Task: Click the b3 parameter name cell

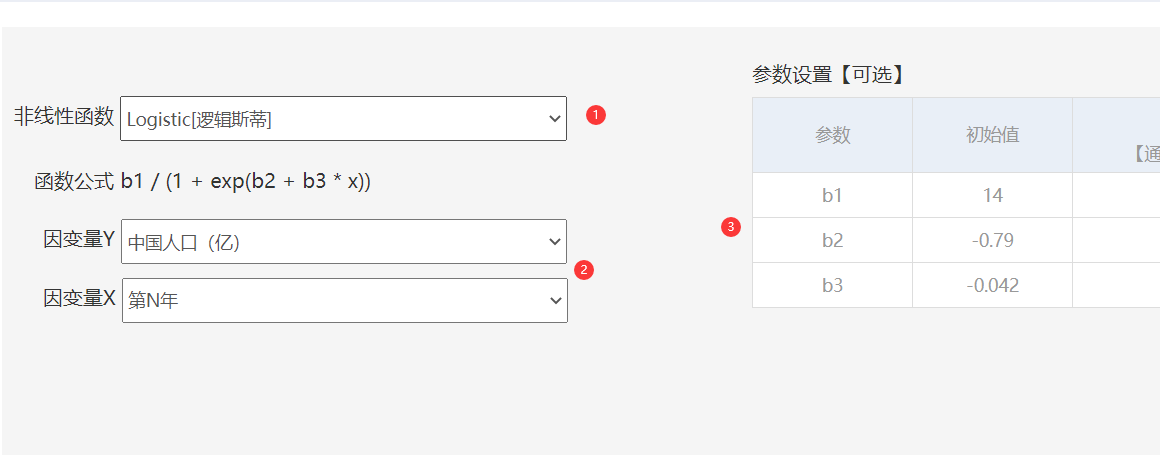Action: click(x=832, y=285)
